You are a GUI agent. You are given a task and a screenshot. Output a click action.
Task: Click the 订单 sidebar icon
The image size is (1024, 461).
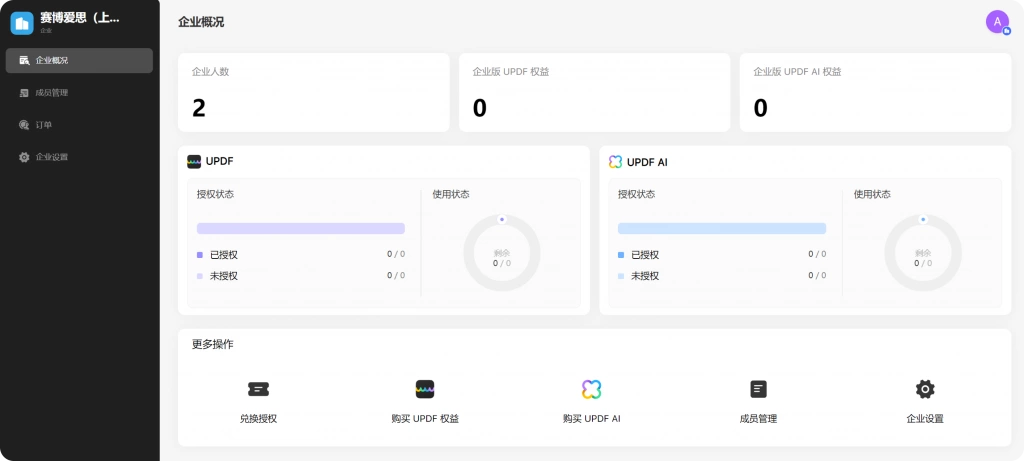tap(24, 125)
